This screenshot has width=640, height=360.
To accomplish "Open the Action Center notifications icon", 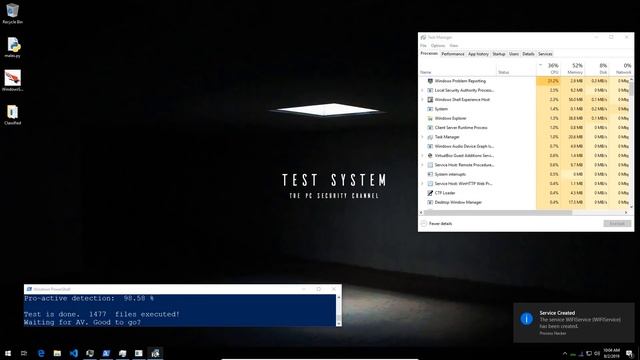I will click(630, 353).
